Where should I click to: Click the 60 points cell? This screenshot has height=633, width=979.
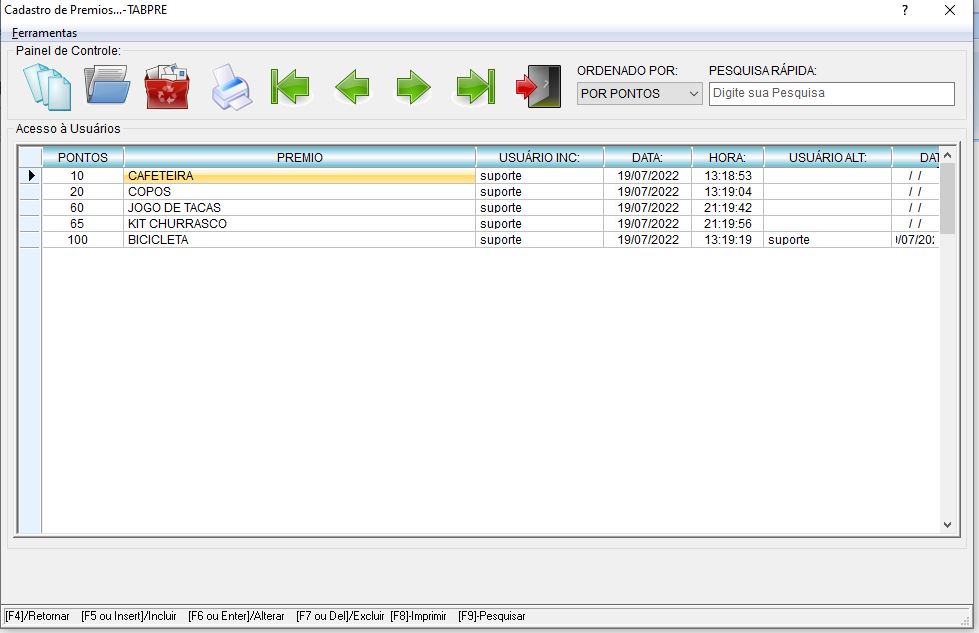[83, 208]
